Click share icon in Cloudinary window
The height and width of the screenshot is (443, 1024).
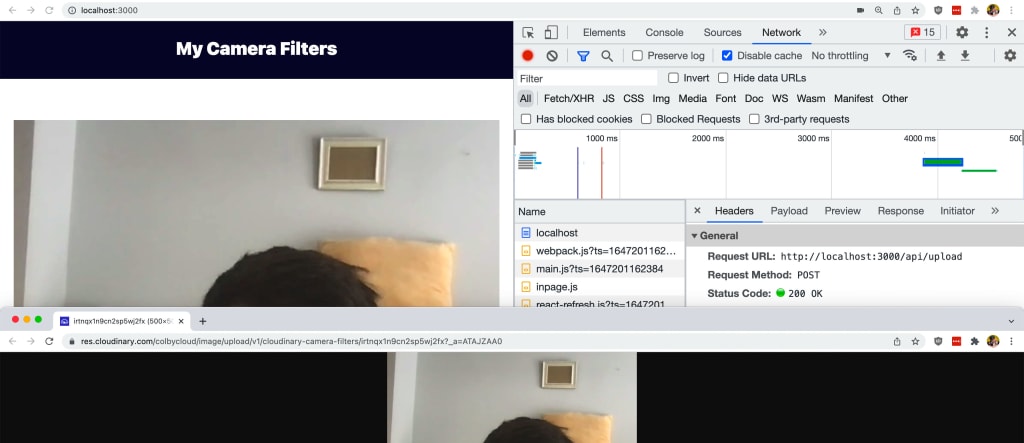897,341
